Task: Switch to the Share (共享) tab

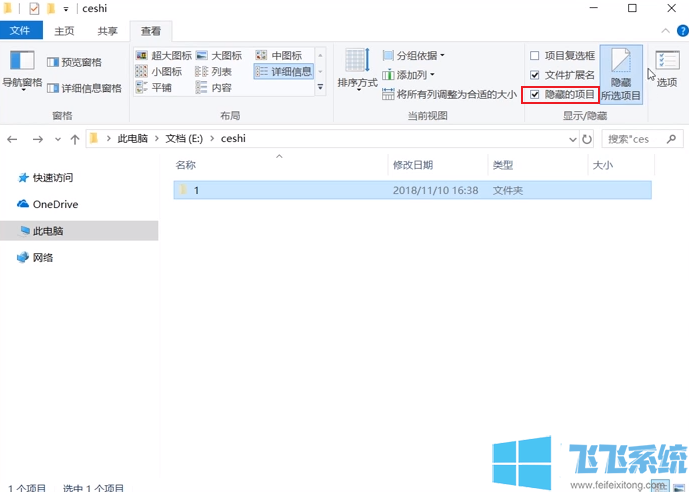Action: (x=107, y=31)
